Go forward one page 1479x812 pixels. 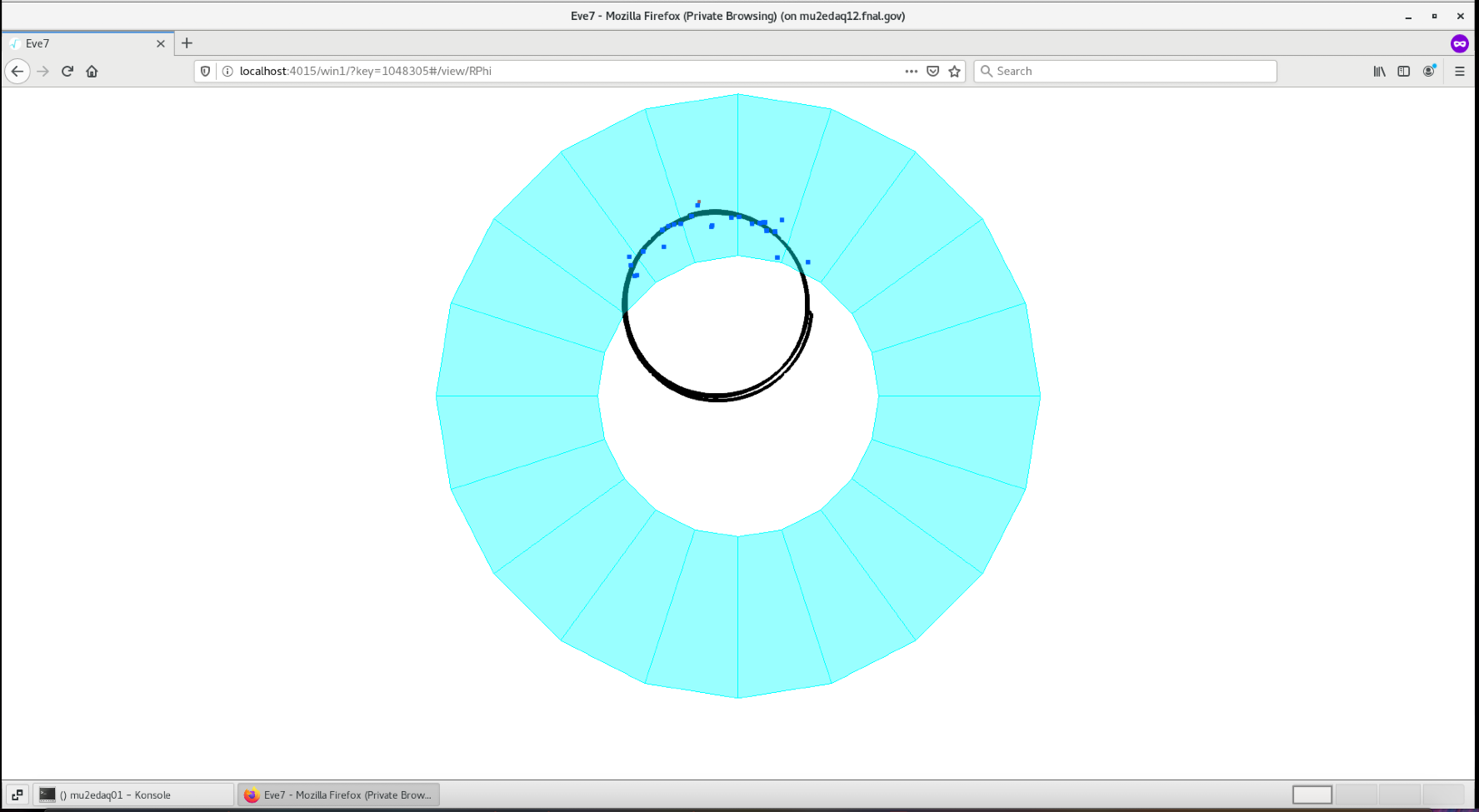point(43,72)
